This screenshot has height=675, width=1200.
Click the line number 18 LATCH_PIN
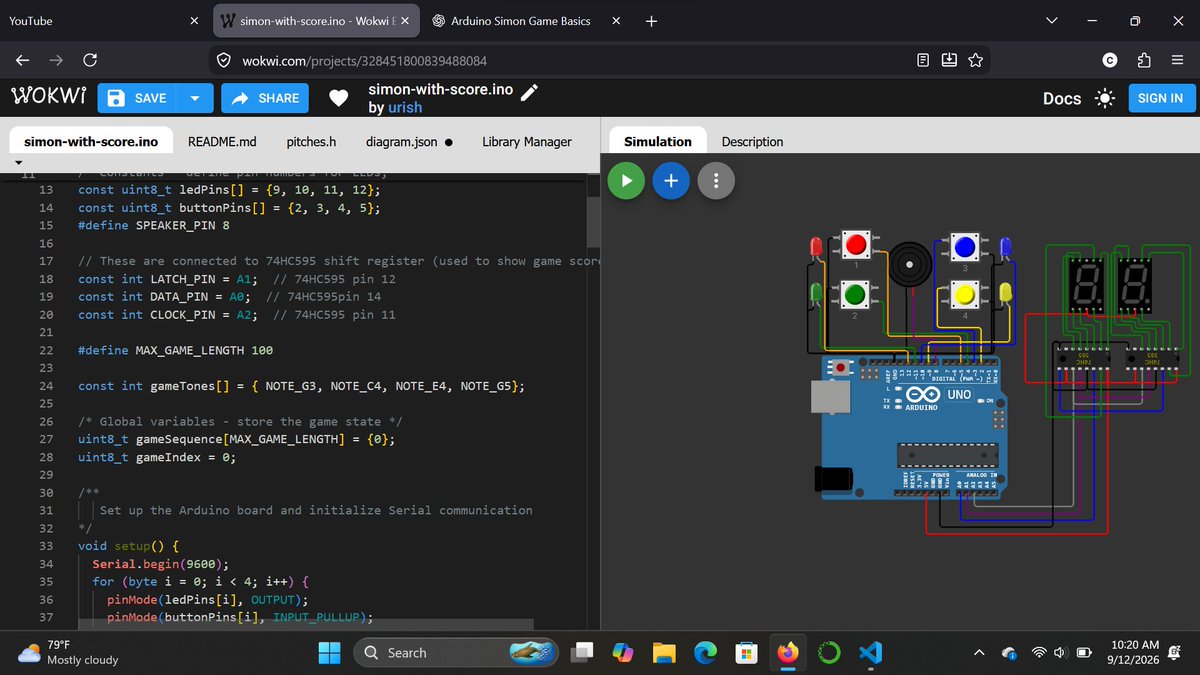tap(45, 279)
